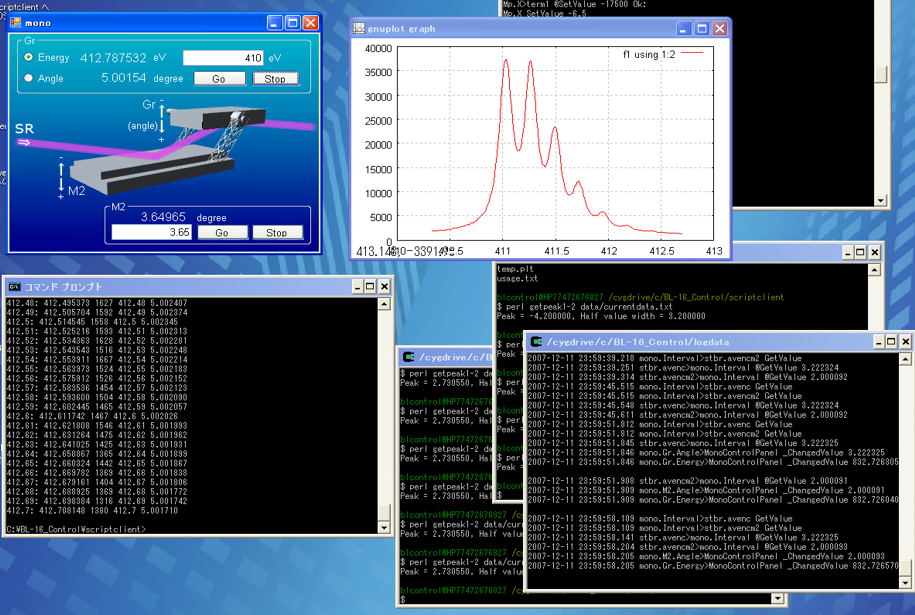Viewport: 915px width, 615px height.
Task: Close the Command Prompt window
Action: pyautogui.click(x=384, y=286)
